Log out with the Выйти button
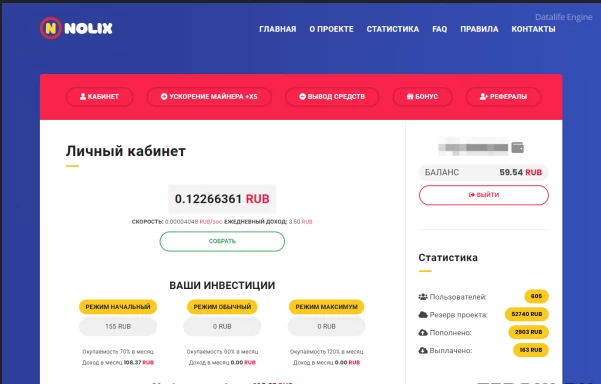Viewport: 601px width, 384px height. (484, 195)
